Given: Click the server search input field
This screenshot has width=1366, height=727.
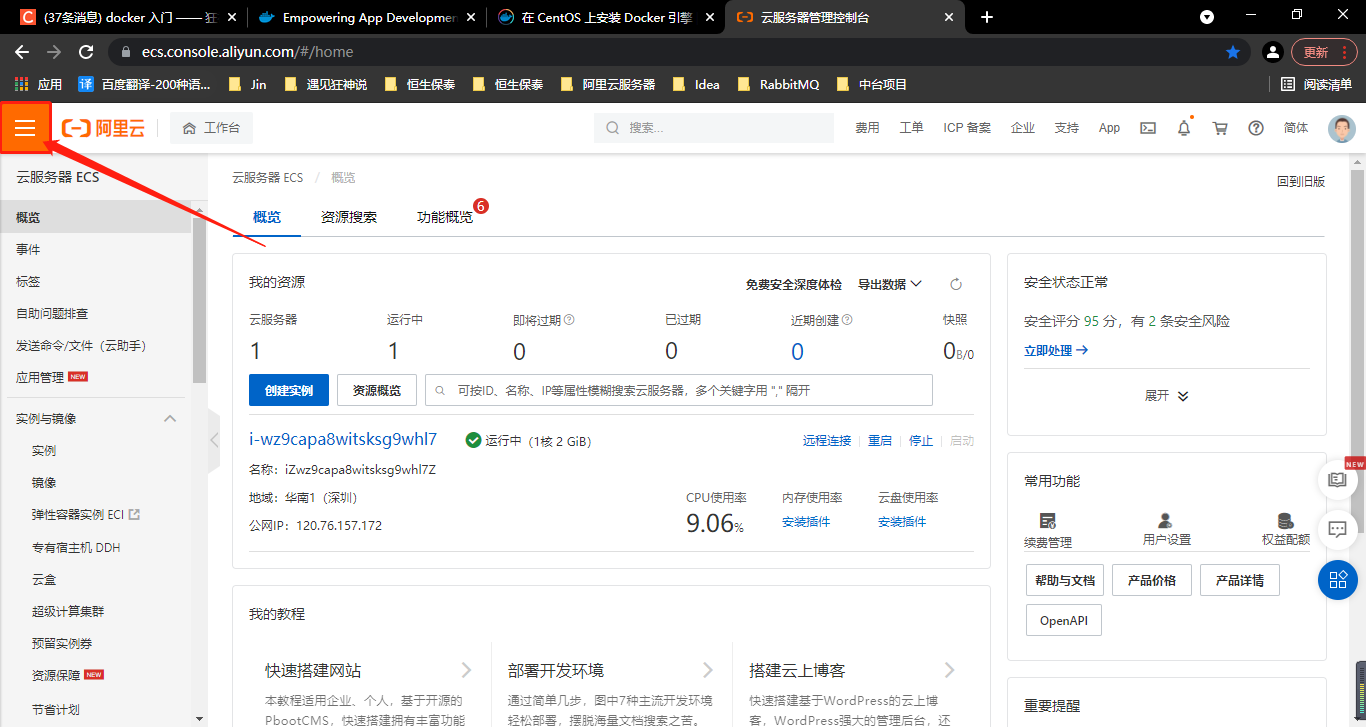Looking at the screenshot, I should (679, 390).
